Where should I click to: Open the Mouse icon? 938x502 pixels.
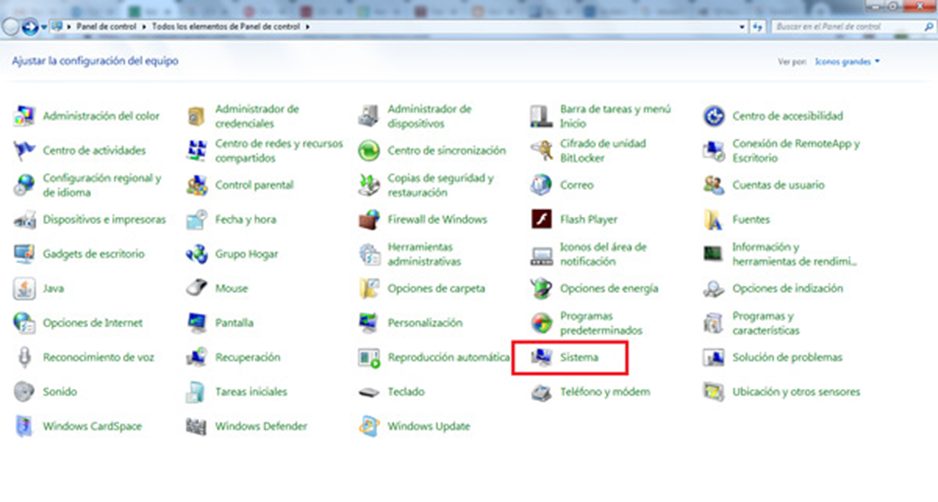196,288
